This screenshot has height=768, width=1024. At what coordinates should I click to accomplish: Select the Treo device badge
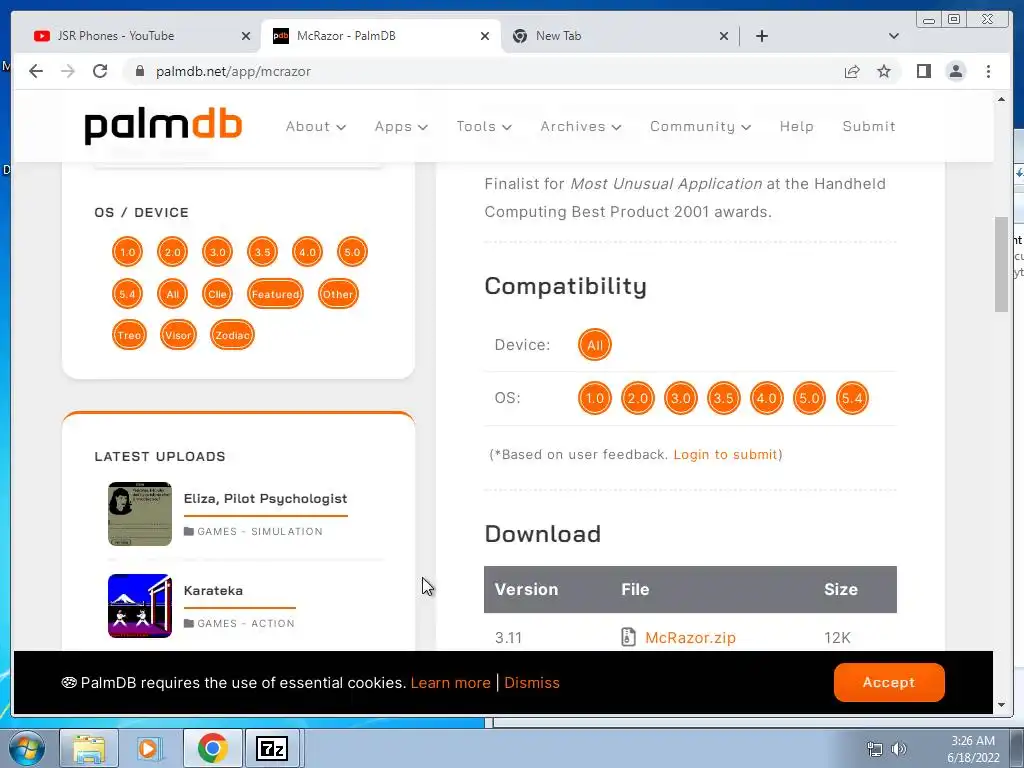[129, 335]
